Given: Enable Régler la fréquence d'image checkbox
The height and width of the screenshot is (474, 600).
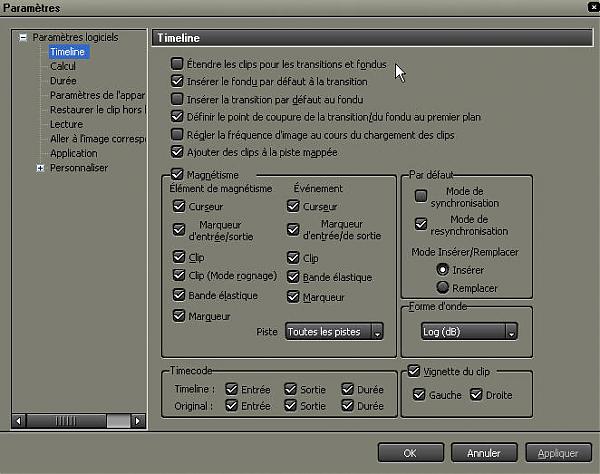Looking at the screenshot, I should (x=177, y=134).
